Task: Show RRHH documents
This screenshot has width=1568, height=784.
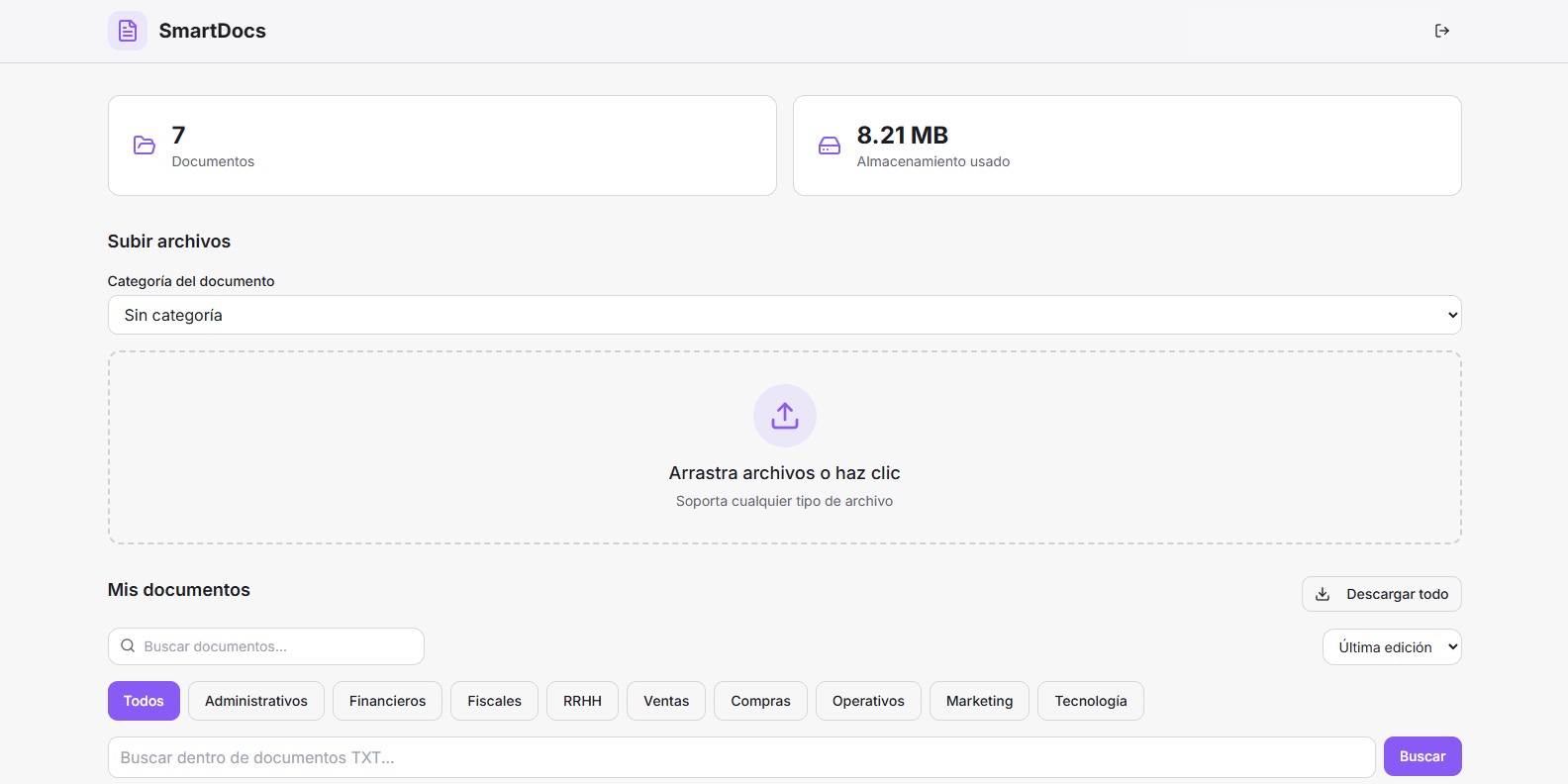Action: [x=582, y=701]
